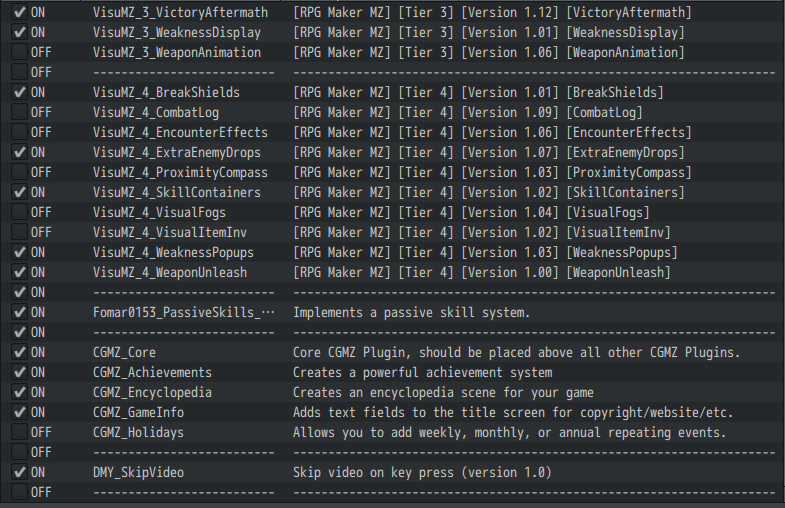Enable the CGMZ_Holidays checkbox
Image resolution: width=785 pixels, height=508 pixels.
[20, 432]
